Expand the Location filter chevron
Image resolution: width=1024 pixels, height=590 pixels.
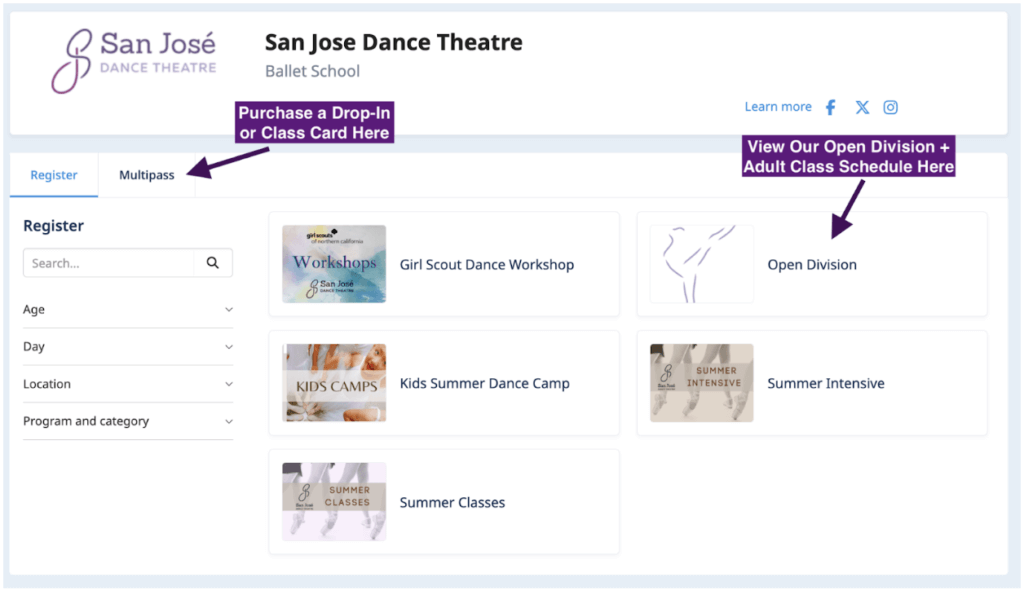tap(229, 384)
